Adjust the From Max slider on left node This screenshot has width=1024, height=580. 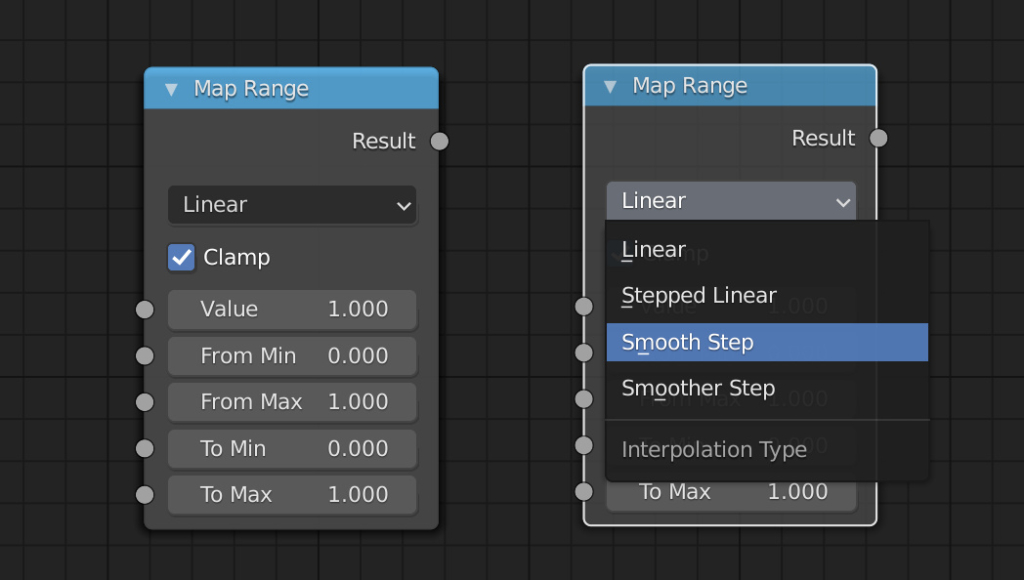pos(292,402)
